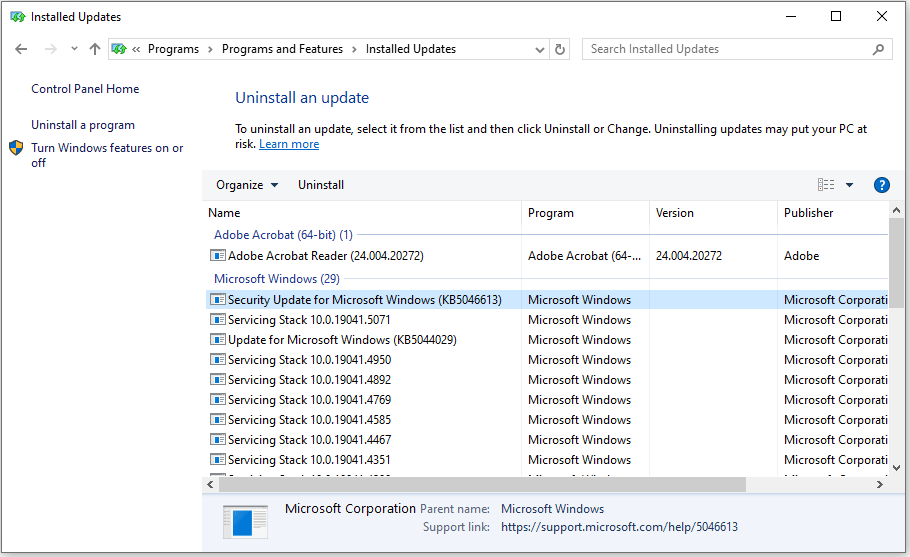The image size is (910, 557).
Task: Click the Control Panel address bar icon
Action: pyautogui.click(x=120, y=49)
